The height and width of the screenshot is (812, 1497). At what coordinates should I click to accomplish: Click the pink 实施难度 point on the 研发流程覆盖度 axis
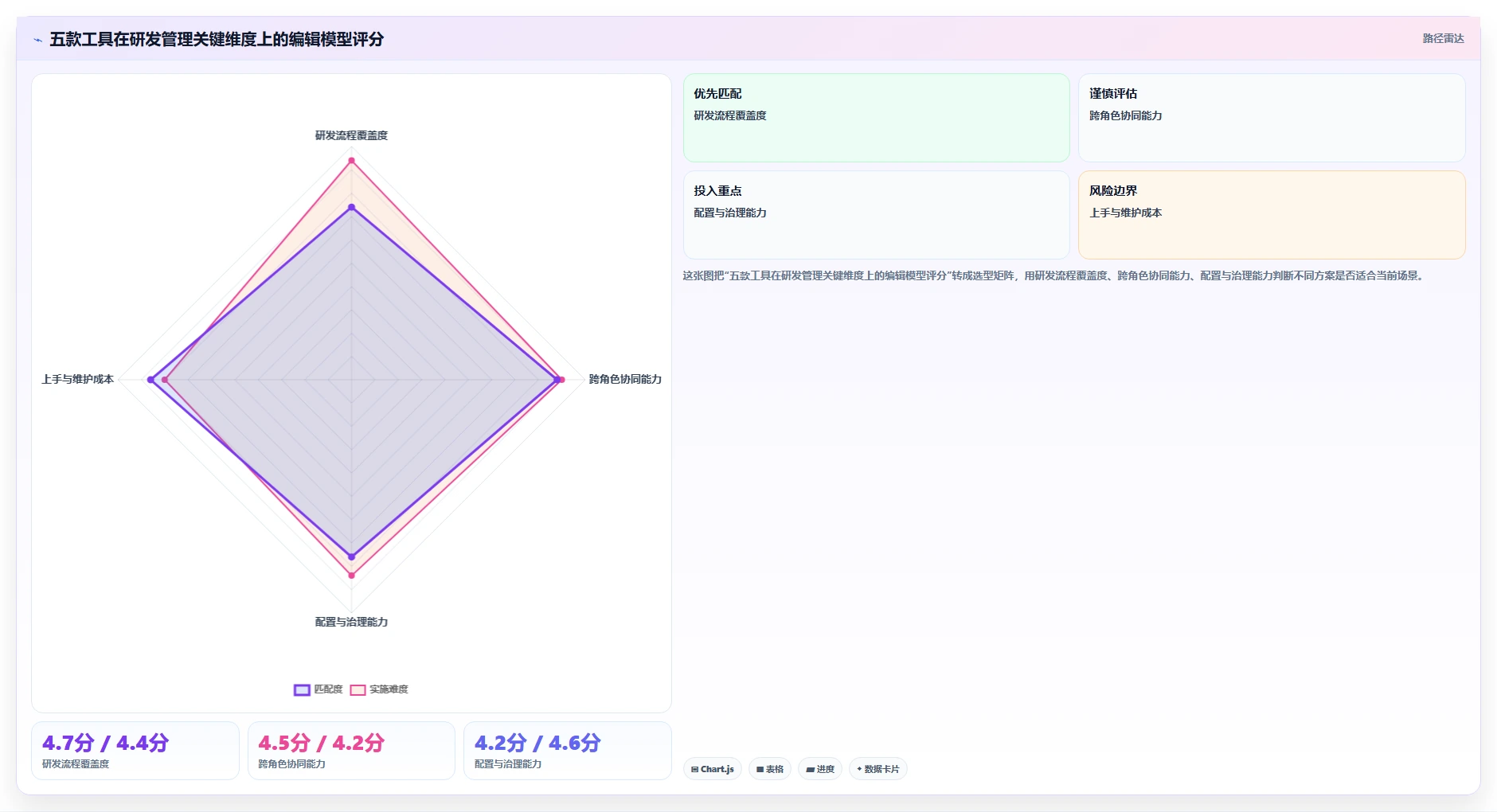tap(351, 161)
